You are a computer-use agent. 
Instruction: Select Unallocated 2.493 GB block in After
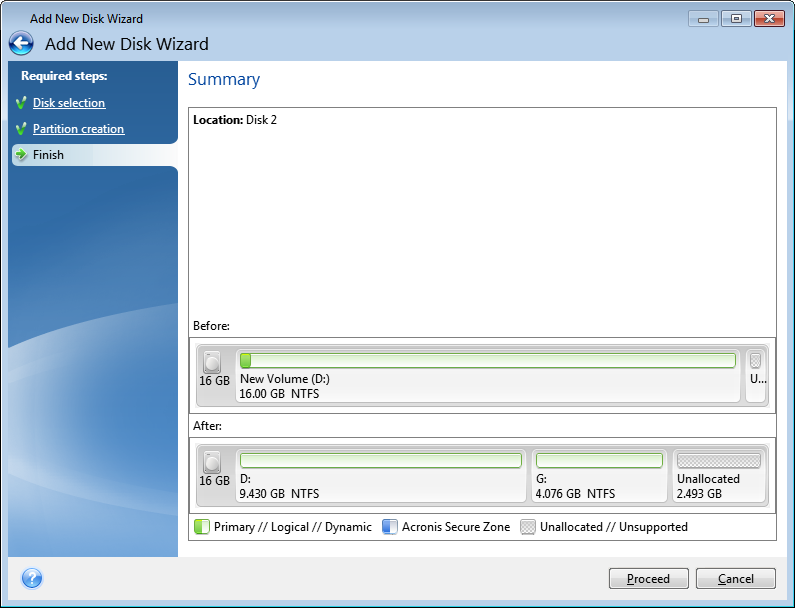click(x=719, y=475)
